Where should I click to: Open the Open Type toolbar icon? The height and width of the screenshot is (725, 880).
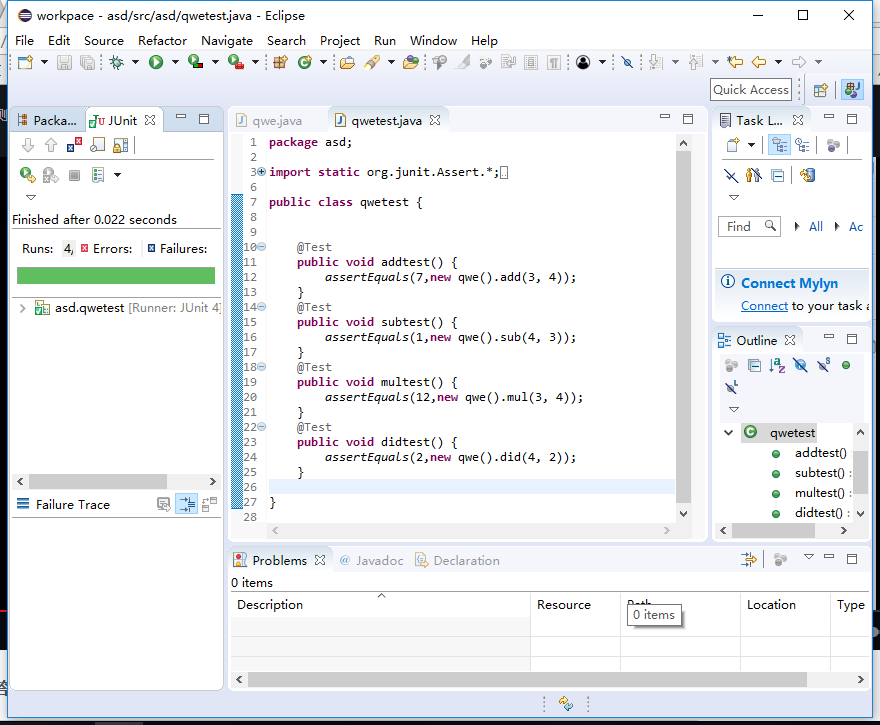tap(347, 62)
